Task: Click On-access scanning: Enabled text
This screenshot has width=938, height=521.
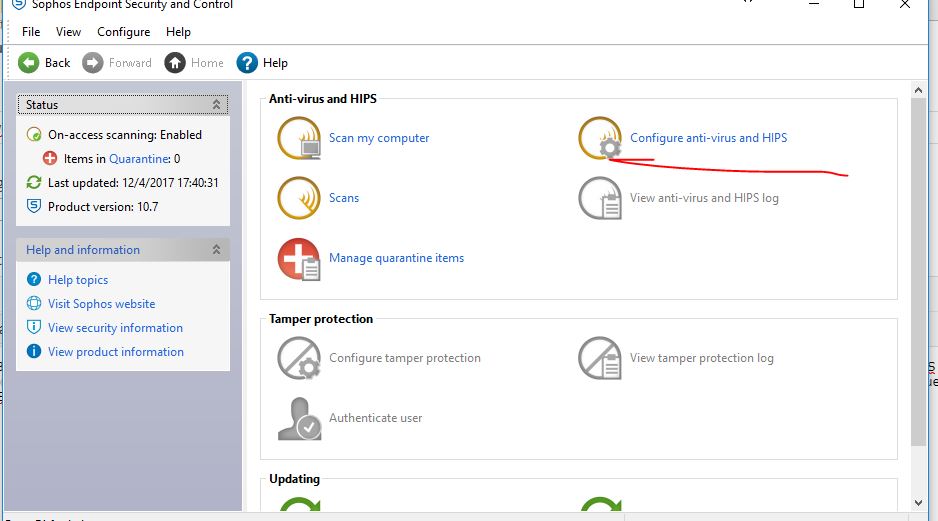Action: (125, 135)
